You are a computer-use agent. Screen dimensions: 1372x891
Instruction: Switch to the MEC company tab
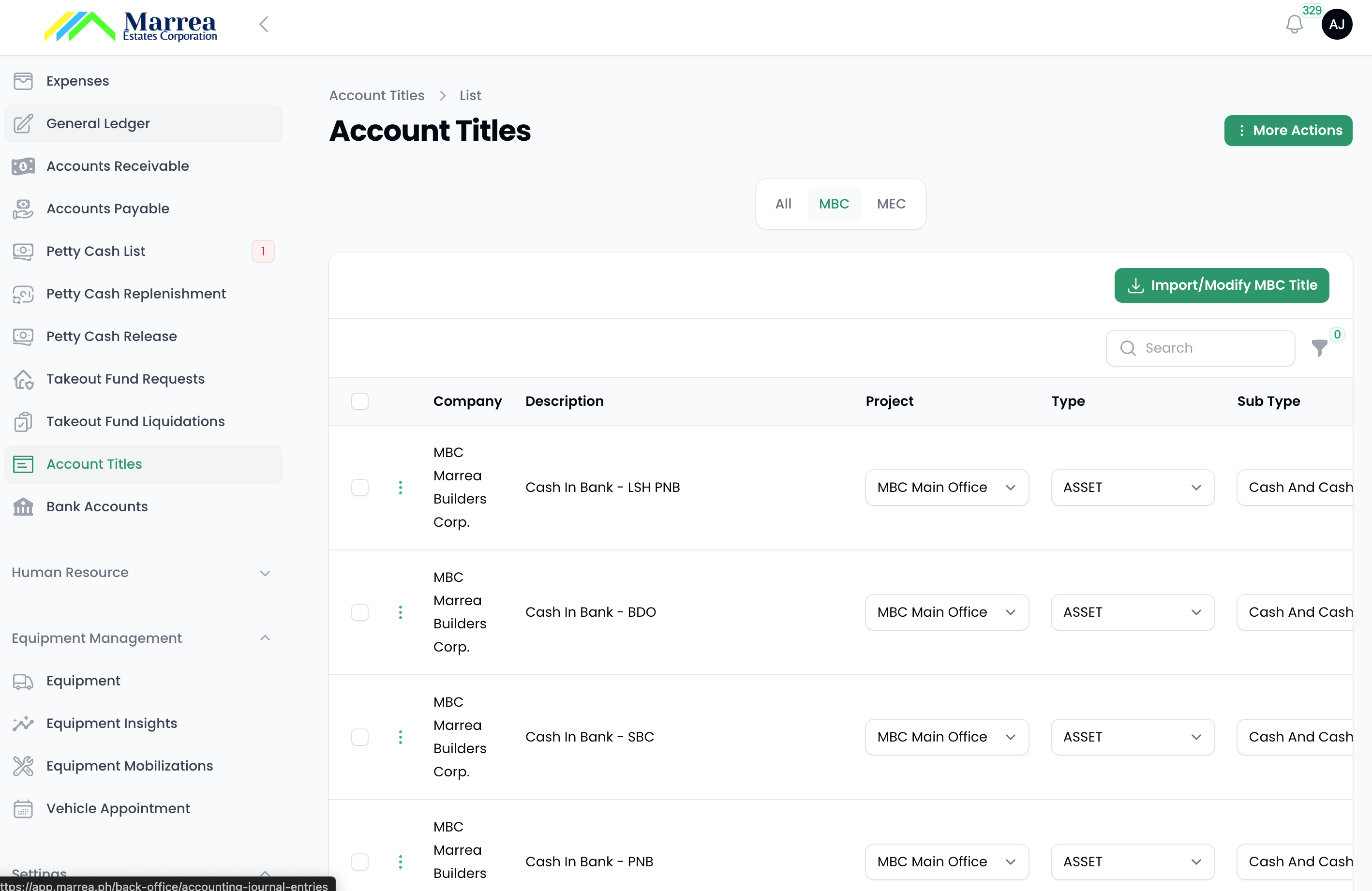click(891, 204)
